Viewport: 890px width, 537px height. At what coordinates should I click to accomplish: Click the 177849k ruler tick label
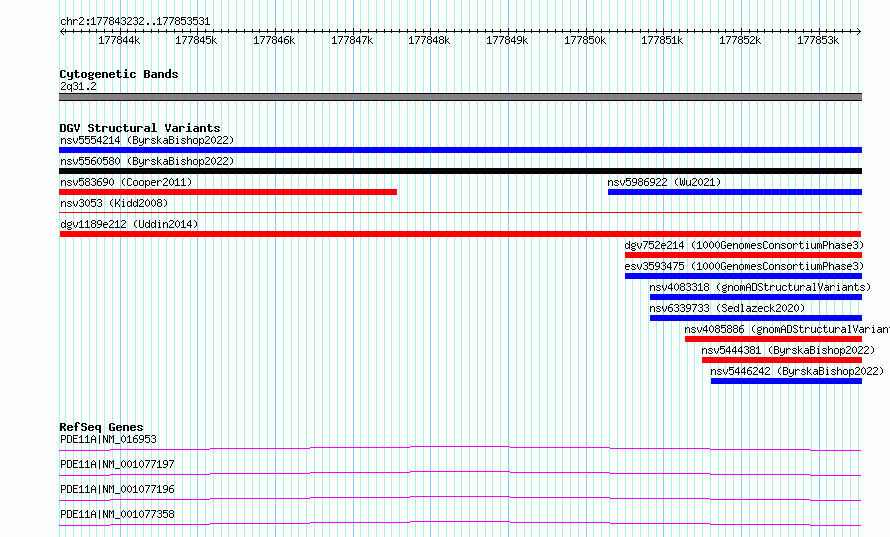507,40
